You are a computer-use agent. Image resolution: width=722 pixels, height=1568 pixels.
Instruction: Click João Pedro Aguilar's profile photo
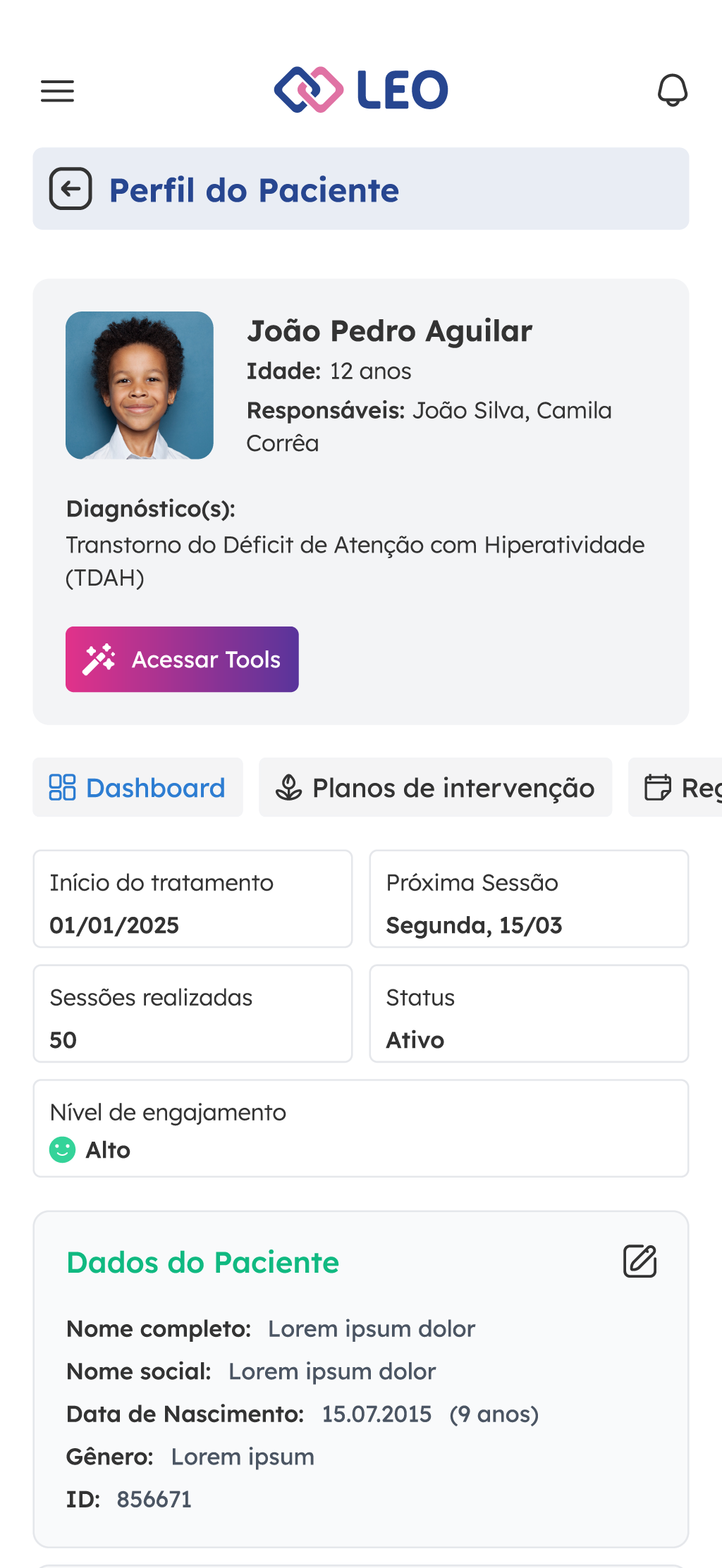click(140, 385)
